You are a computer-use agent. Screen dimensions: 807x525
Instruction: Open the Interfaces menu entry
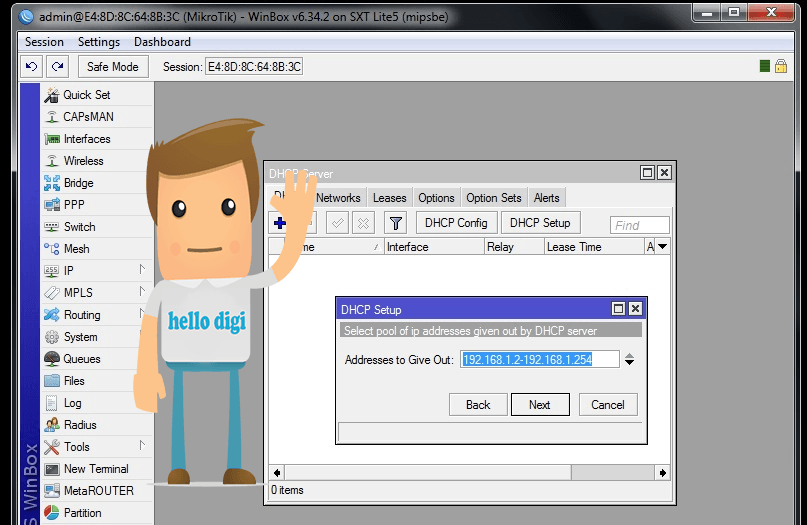97,139
